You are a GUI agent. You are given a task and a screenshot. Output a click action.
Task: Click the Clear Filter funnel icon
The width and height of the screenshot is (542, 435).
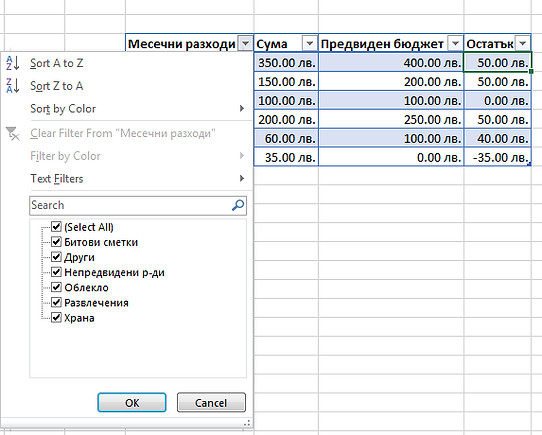pyautogui.click(x=13, y=133)
